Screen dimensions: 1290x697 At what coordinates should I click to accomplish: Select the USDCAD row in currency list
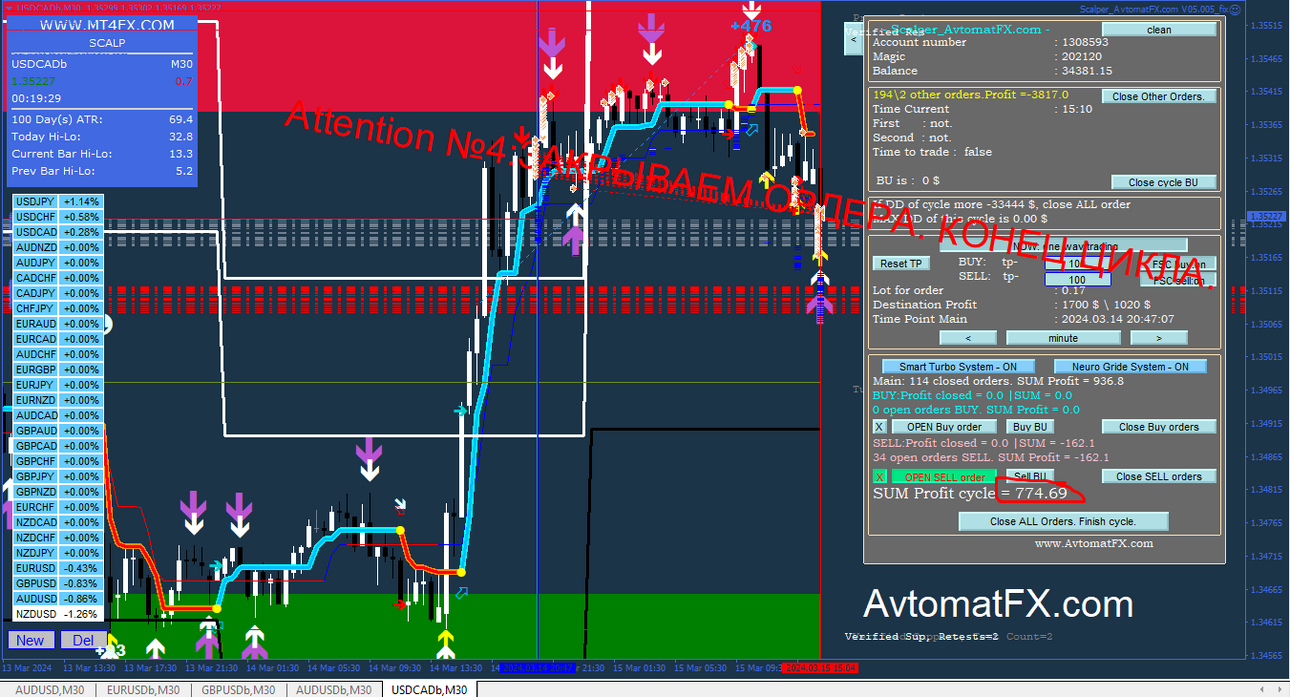coord(58,232)
